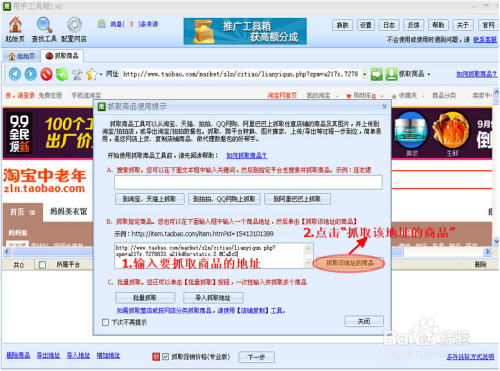The image size is (500, 371).
Task: Click the keyword search text box
Action: [248, 182]
